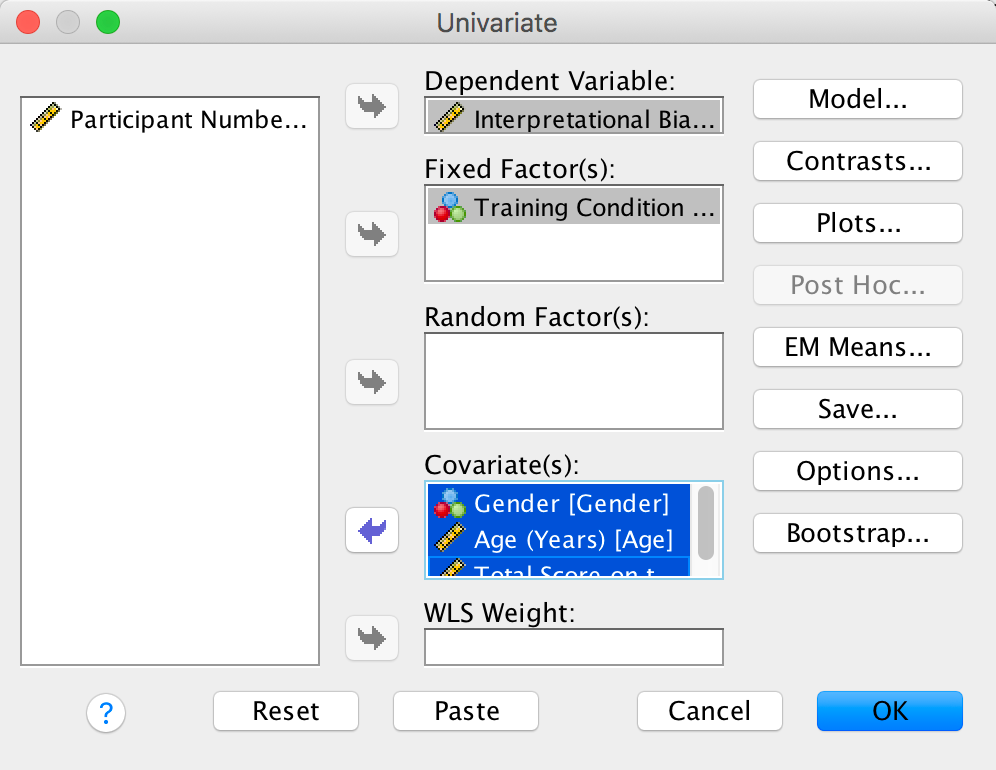This screenshot has width=996, height=770.
Task: Click the blue arrow to remove covariates
Action: [x=372, y=531]
